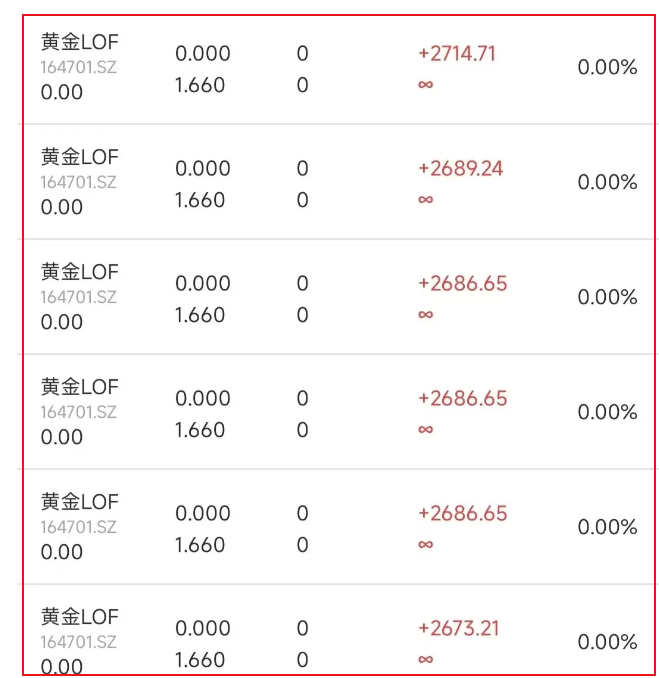The width and height of the screenshot is (659, 678).
Task: Click the infinity symbol below +2689.24
Action: coord(426,200)
